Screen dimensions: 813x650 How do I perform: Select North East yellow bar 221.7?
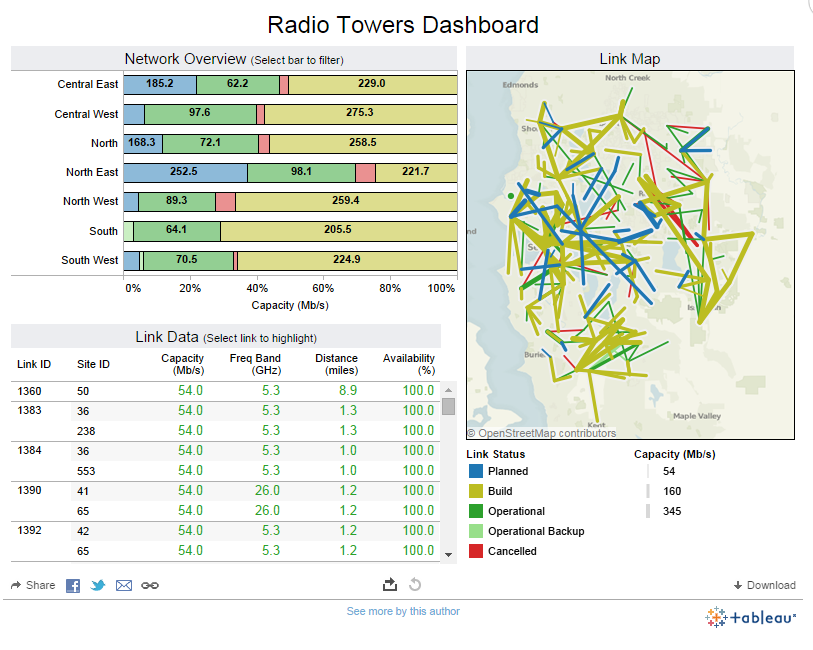(416, 173)
